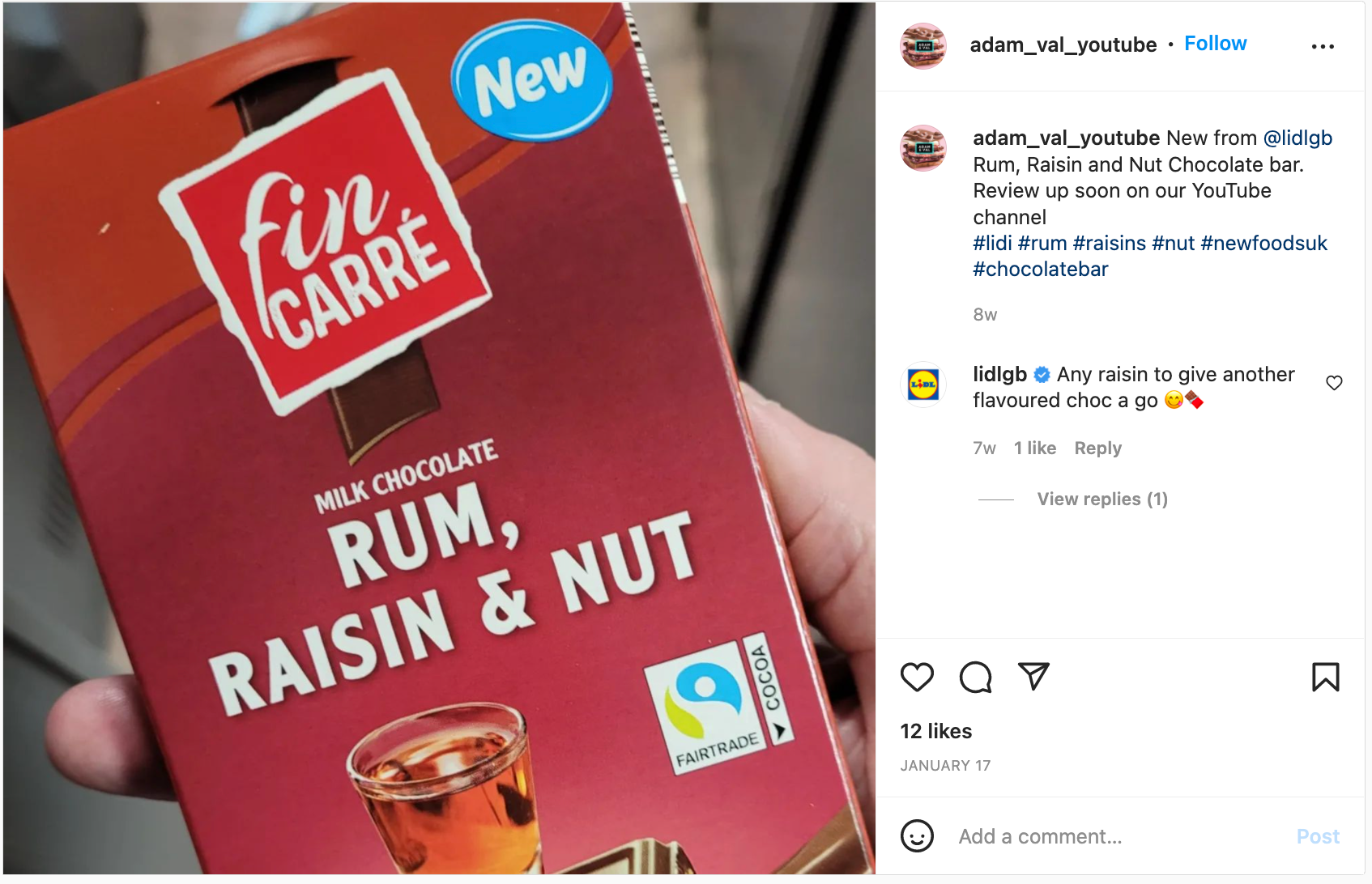
Task: Open the chocolate bar photo
Action: pyautogui.click(x=439, y=438)
